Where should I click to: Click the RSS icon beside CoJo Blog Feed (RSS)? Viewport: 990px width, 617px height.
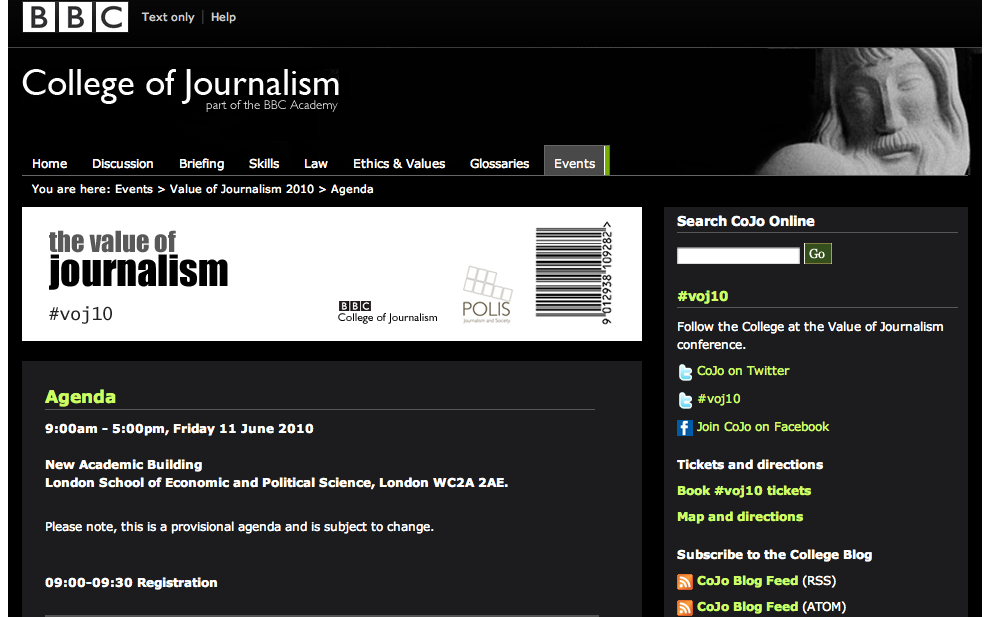pyautogui.click(x=685, y=582)
